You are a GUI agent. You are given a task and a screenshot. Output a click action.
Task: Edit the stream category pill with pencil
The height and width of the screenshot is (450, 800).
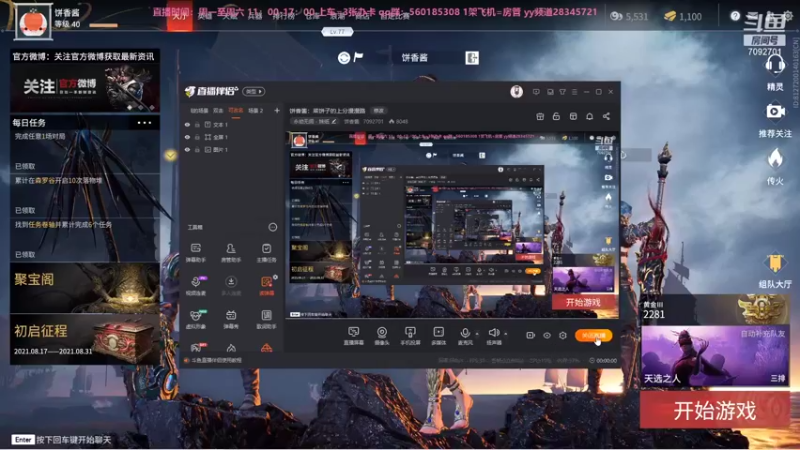point(315,121)
